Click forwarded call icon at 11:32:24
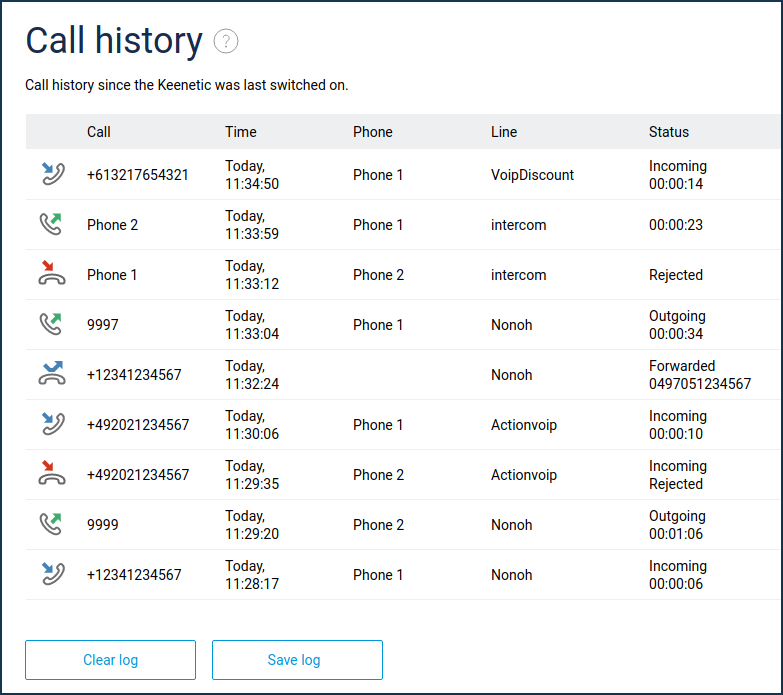This screenshot has height=695, width=783. pyautogui.click(x=52, y=374)
